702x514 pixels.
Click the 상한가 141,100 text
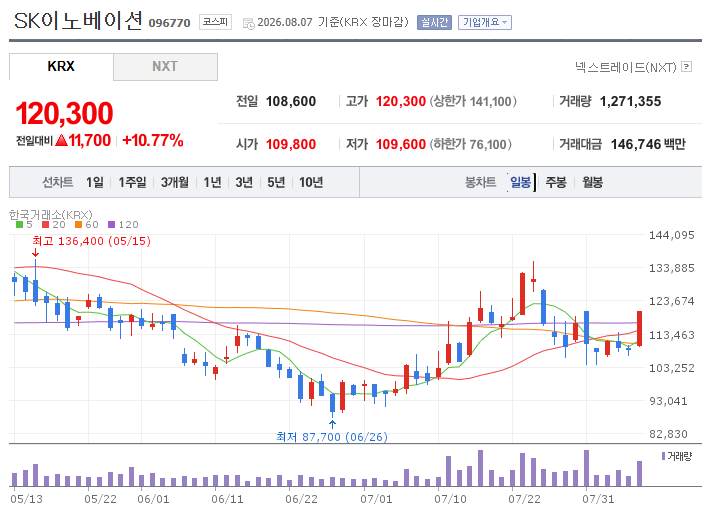[473, 102]
